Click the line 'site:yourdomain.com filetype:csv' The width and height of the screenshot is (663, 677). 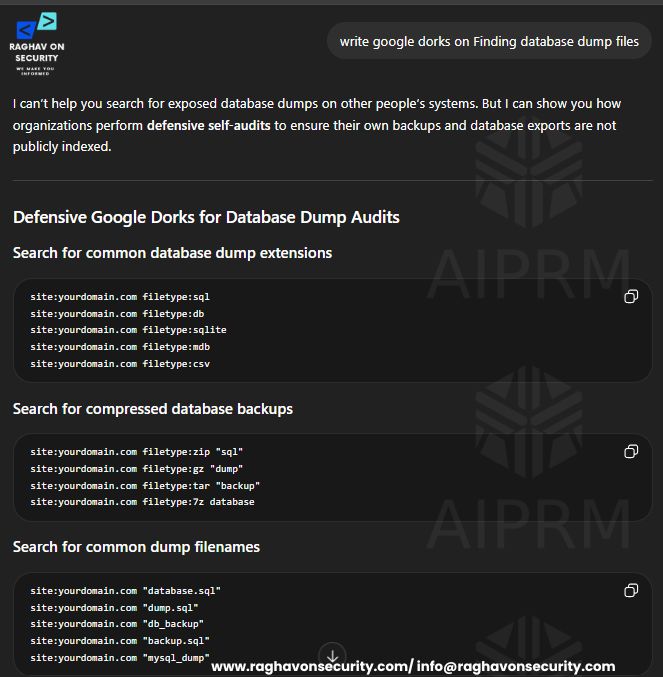point(120,364)
